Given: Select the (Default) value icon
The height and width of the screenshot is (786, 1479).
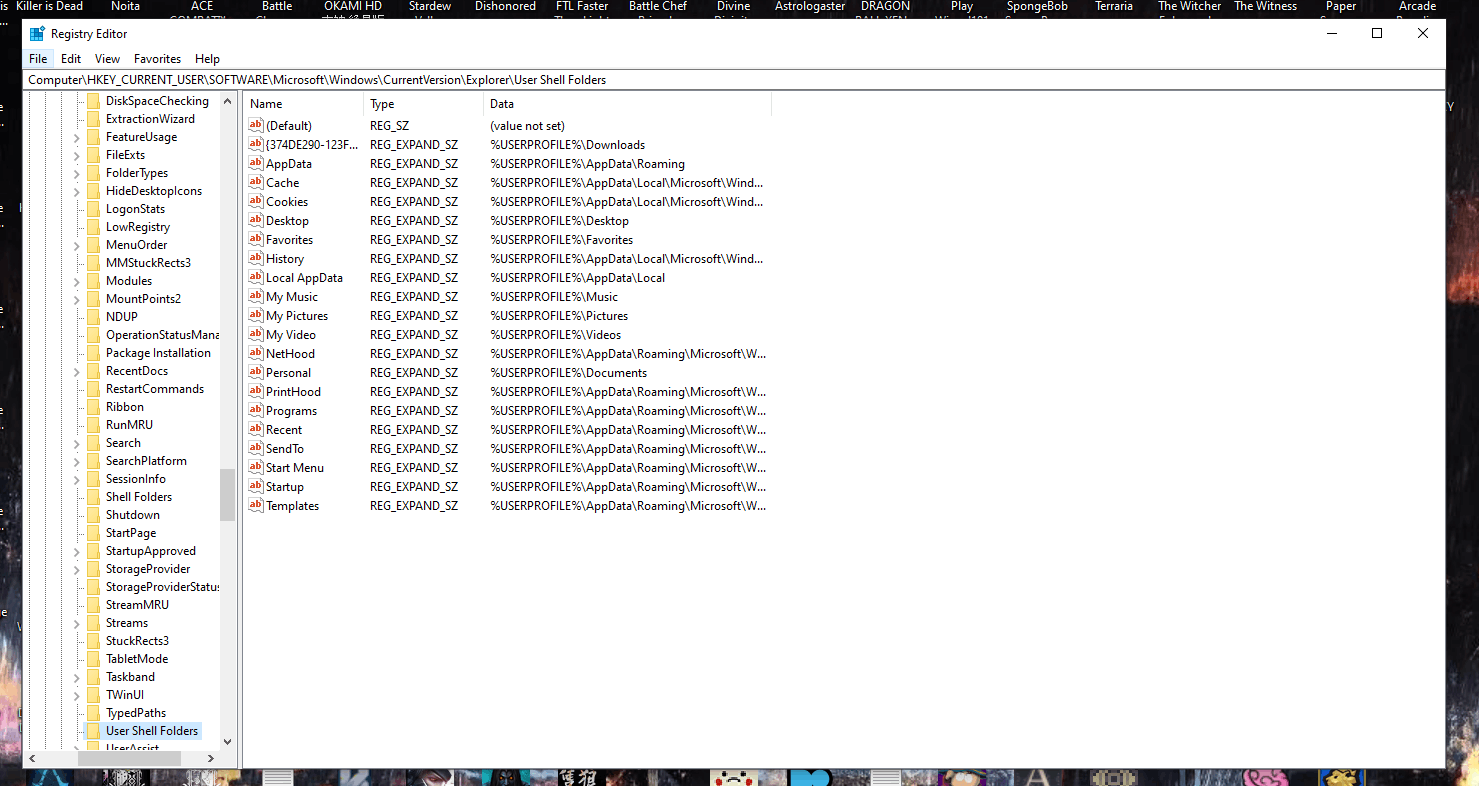Looking at the screenshot, I should (256, 125).
